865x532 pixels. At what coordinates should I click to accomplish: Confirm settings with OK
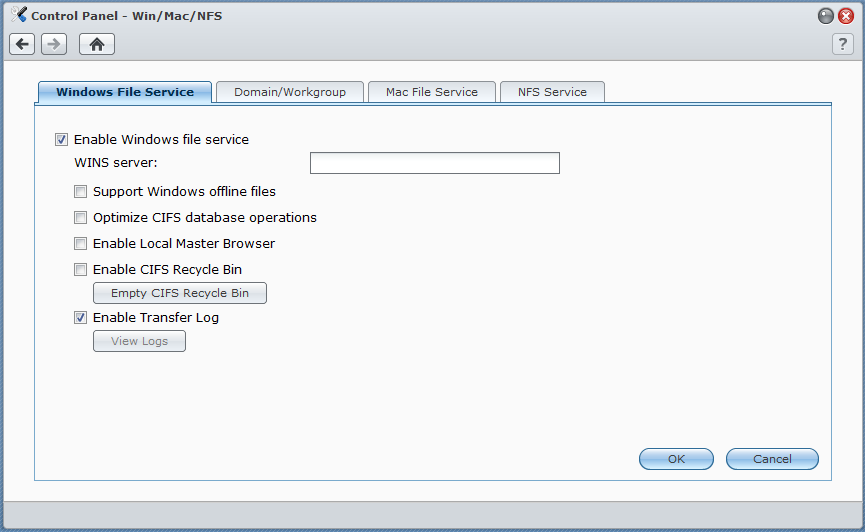pyautogui.click(x=676, y=459)
